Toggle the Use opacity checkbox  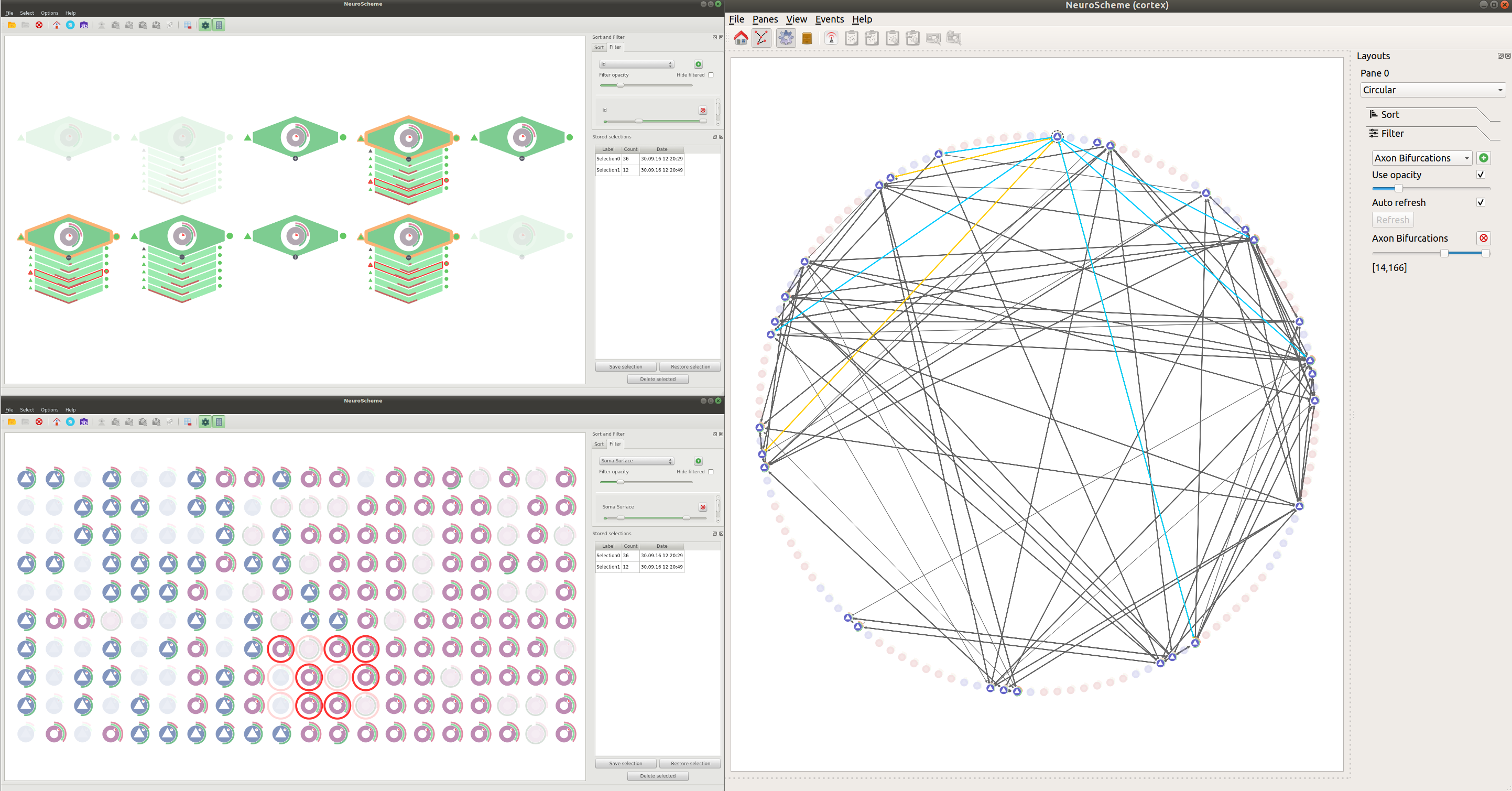1481,175
